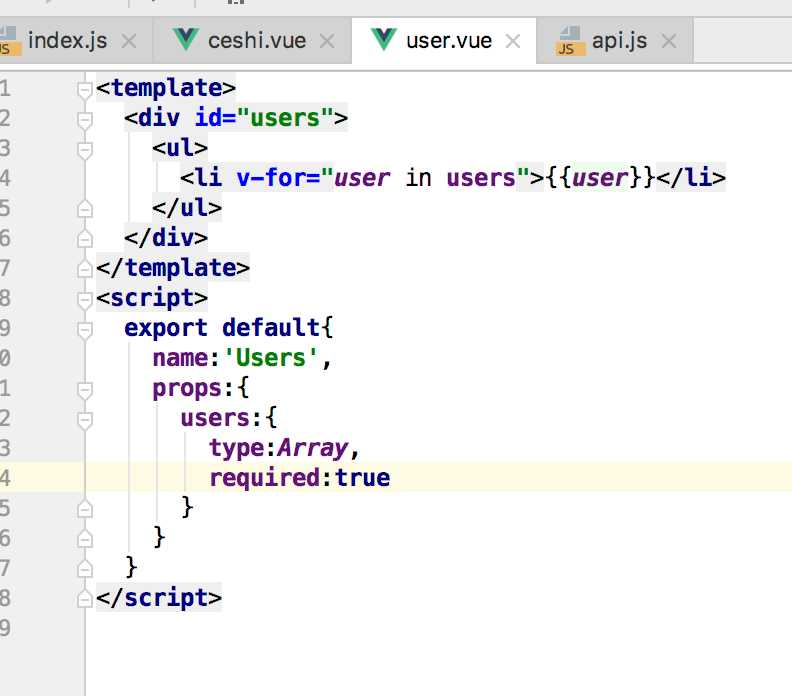Collapse the <template> block fold marker
The image size is (792, 696).
point(85,90)
